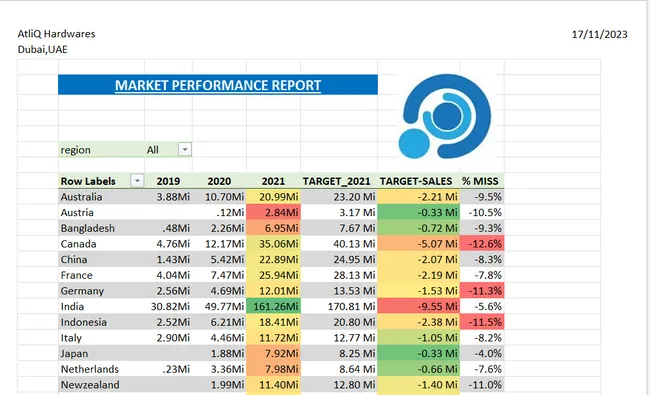Click the TARGET_2021 column header
The image size is (650, 395).
click(x=336, y=181)
